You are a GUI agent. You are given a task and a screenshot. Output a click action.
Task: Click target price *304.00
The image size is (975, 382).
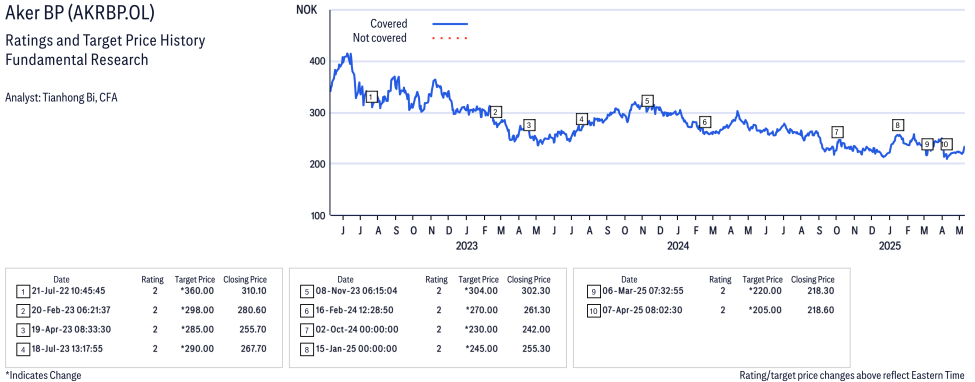pos(481,291)
